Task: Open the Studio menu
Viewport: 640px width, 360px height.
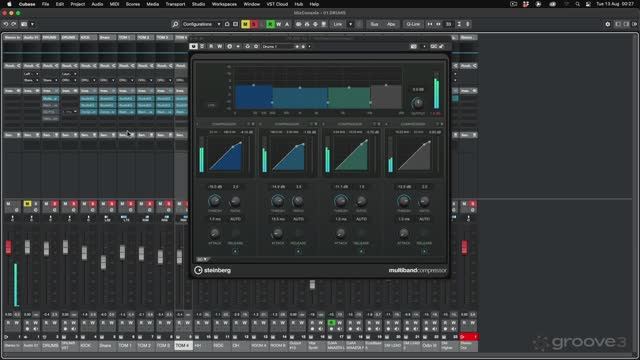Action: click(198, 4)
